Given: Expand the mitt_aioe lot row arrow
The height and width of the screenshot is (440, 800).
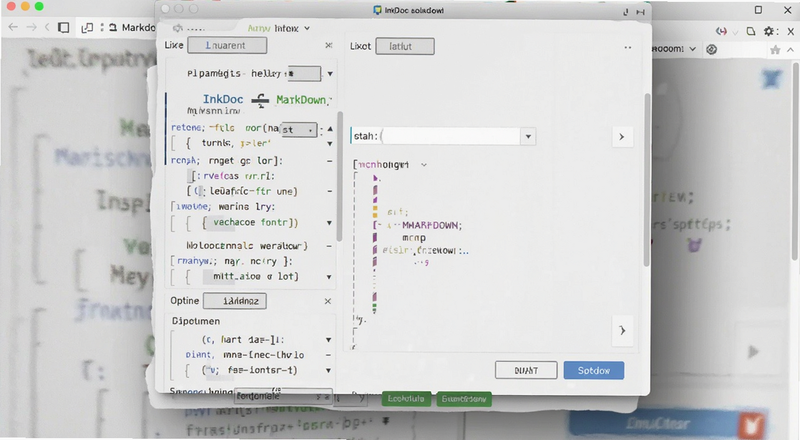Looking at the screenshot, I should point(329,277).
